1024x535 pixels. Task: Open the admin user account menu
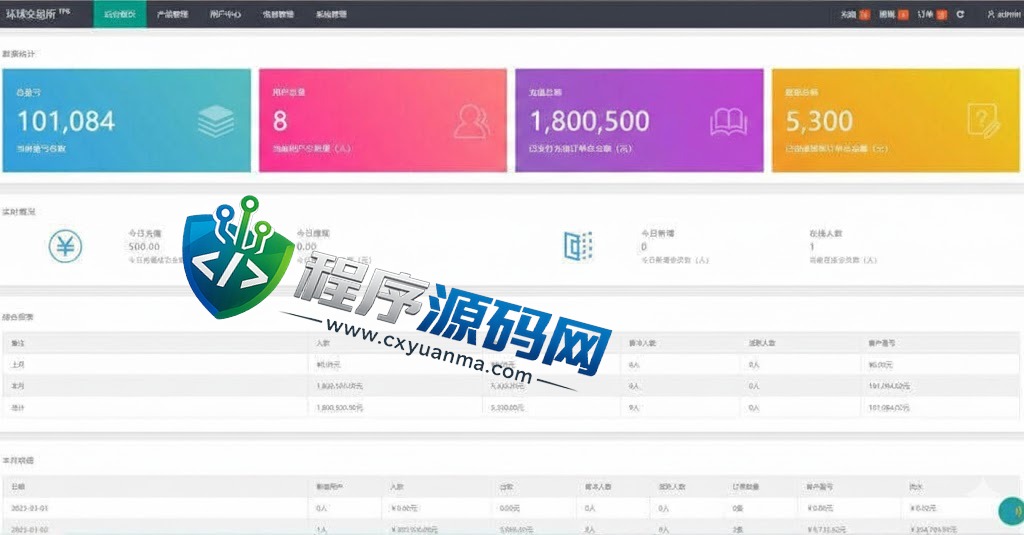[1004, 14]
